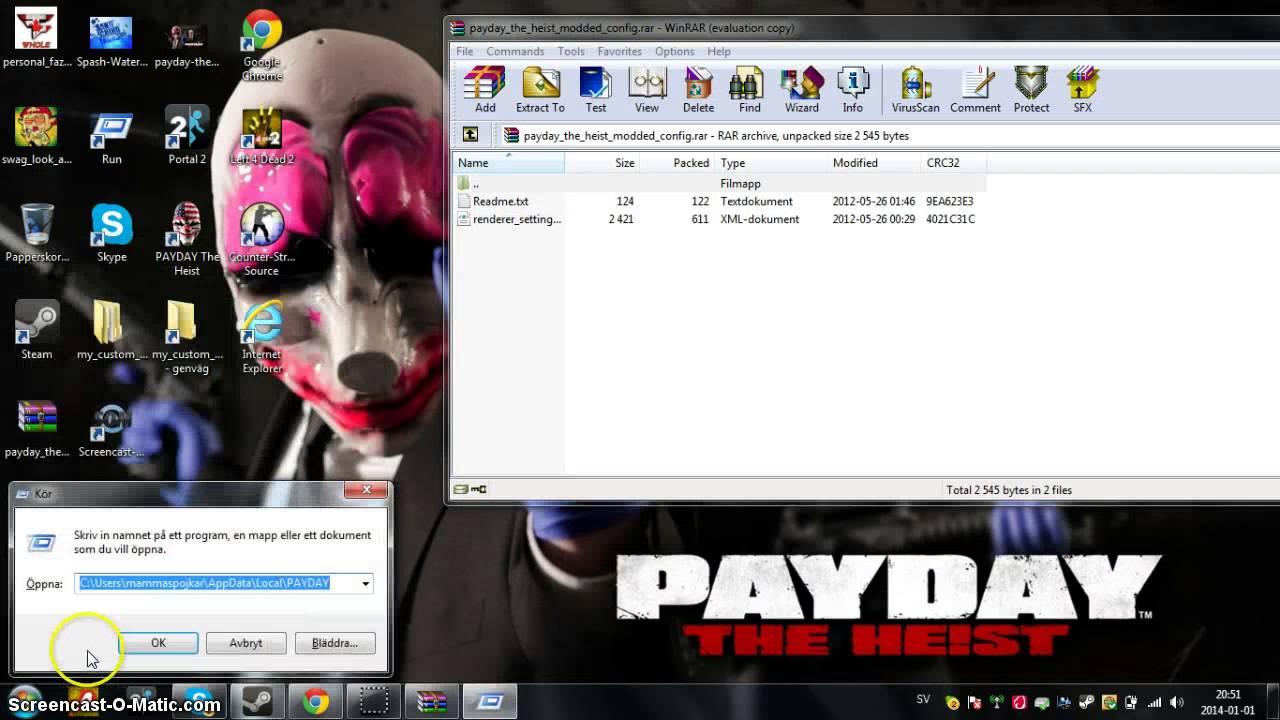Image resolution: width=1280 pixels, height=720 pixels.
Task: Select the Counter-Strike Source desktop icon
Action: 262,239
